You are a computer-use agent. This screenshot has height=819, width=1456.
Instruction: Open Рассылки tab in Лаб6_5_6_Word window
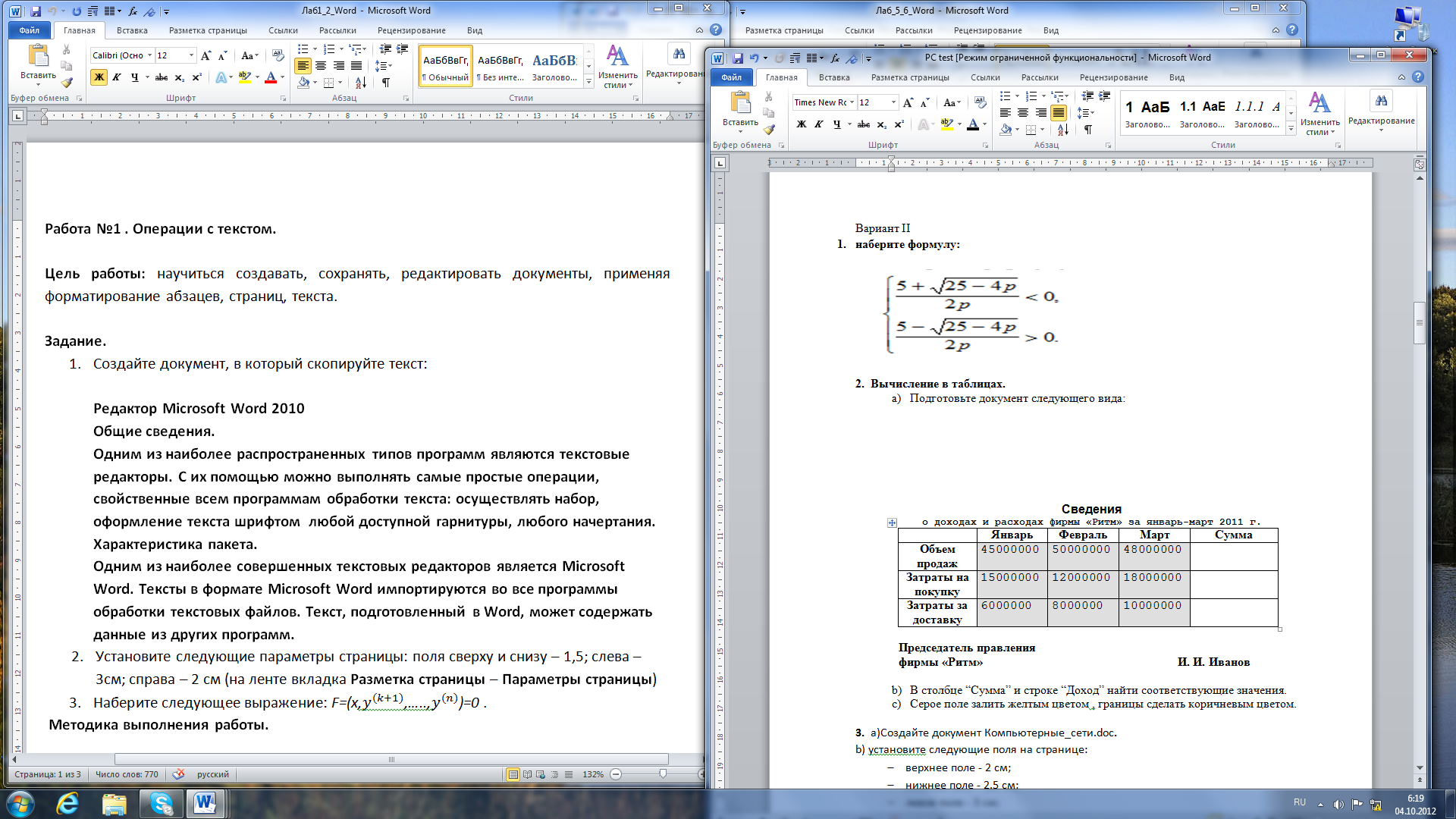(914, 30)
